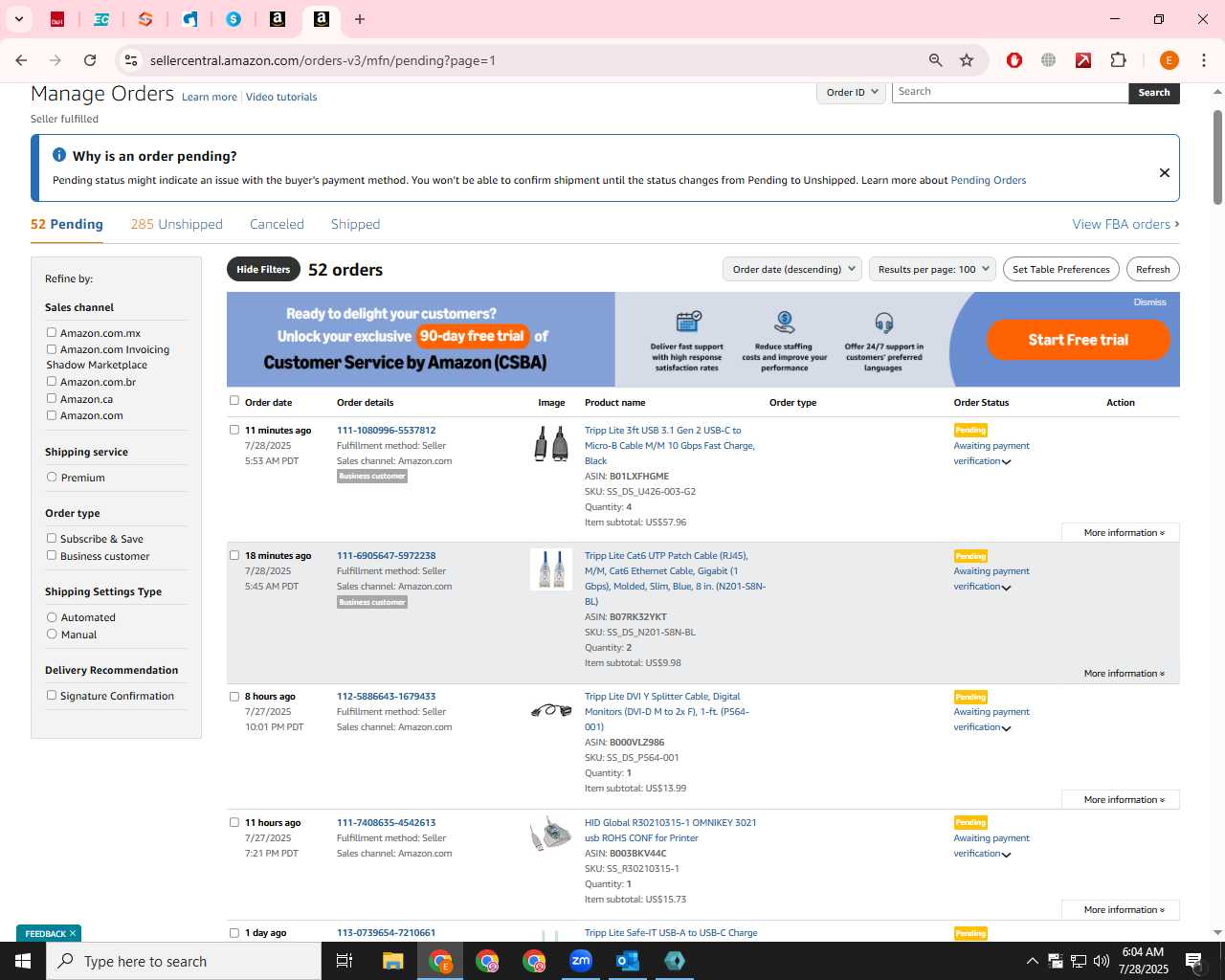Open the browser zoom magnifier icon
Viewport: 1225px width, 980px height.
click(936, 60)
